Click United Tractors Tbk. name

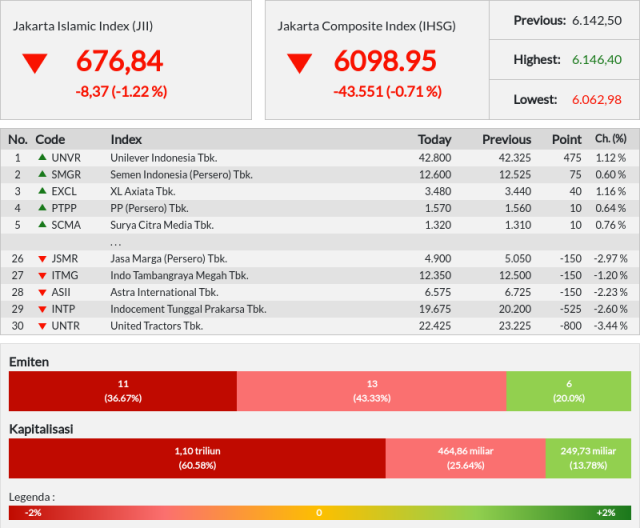[156, 326]
